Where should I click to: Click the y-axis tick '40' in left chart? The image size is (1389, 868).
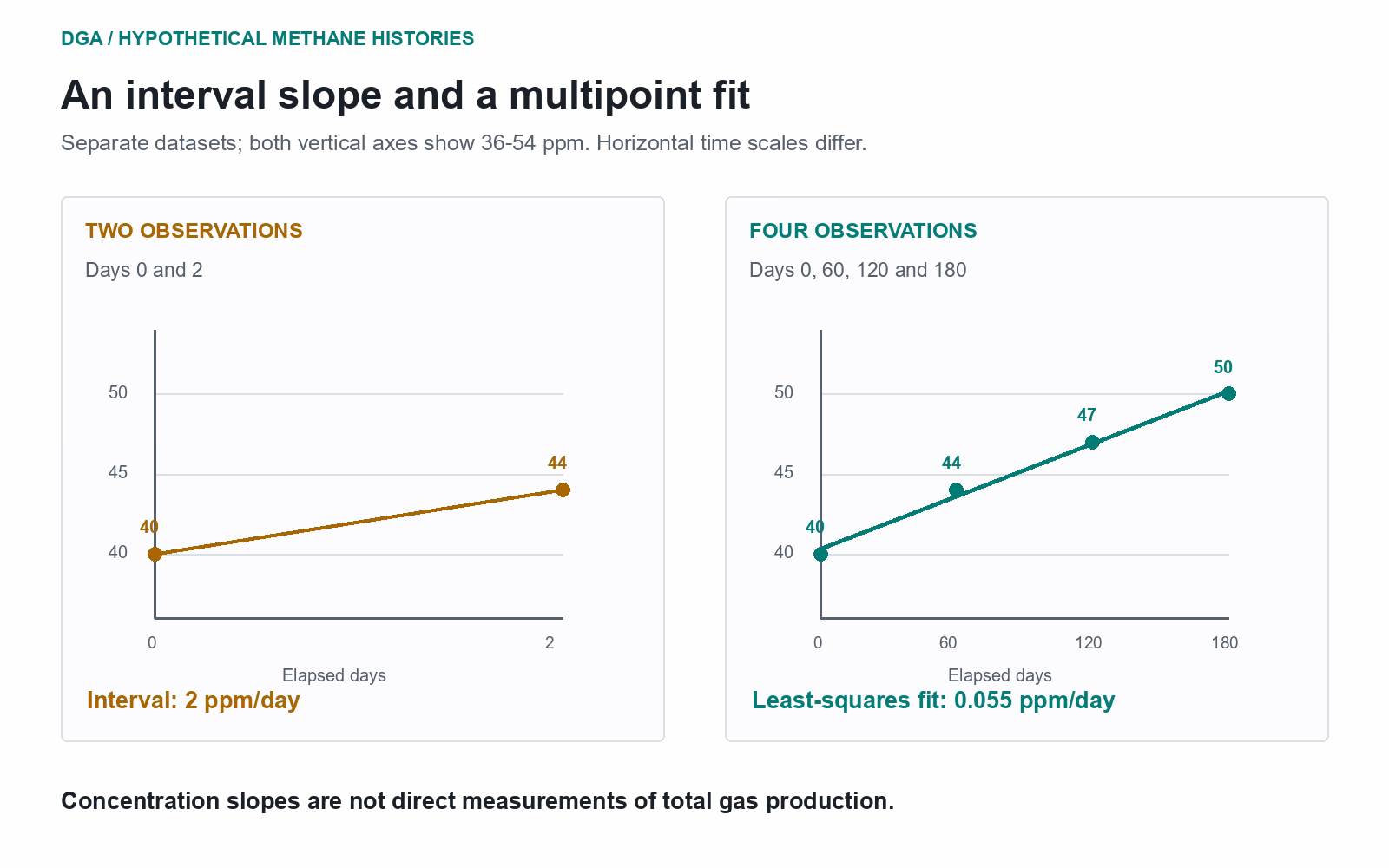point(118,552)
